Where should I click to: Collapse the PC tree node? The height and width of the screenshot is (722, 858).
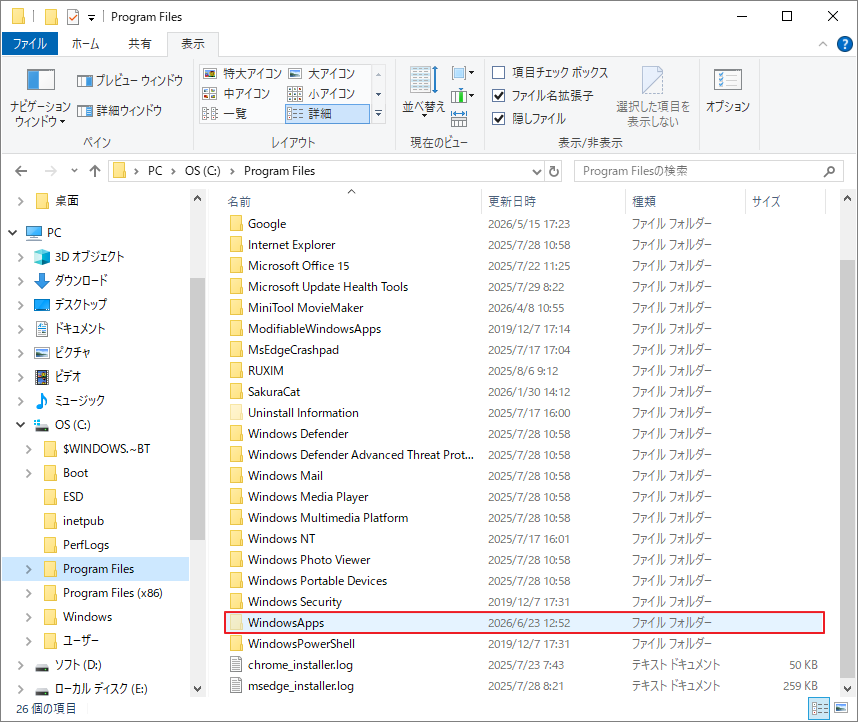pos(13,233)
